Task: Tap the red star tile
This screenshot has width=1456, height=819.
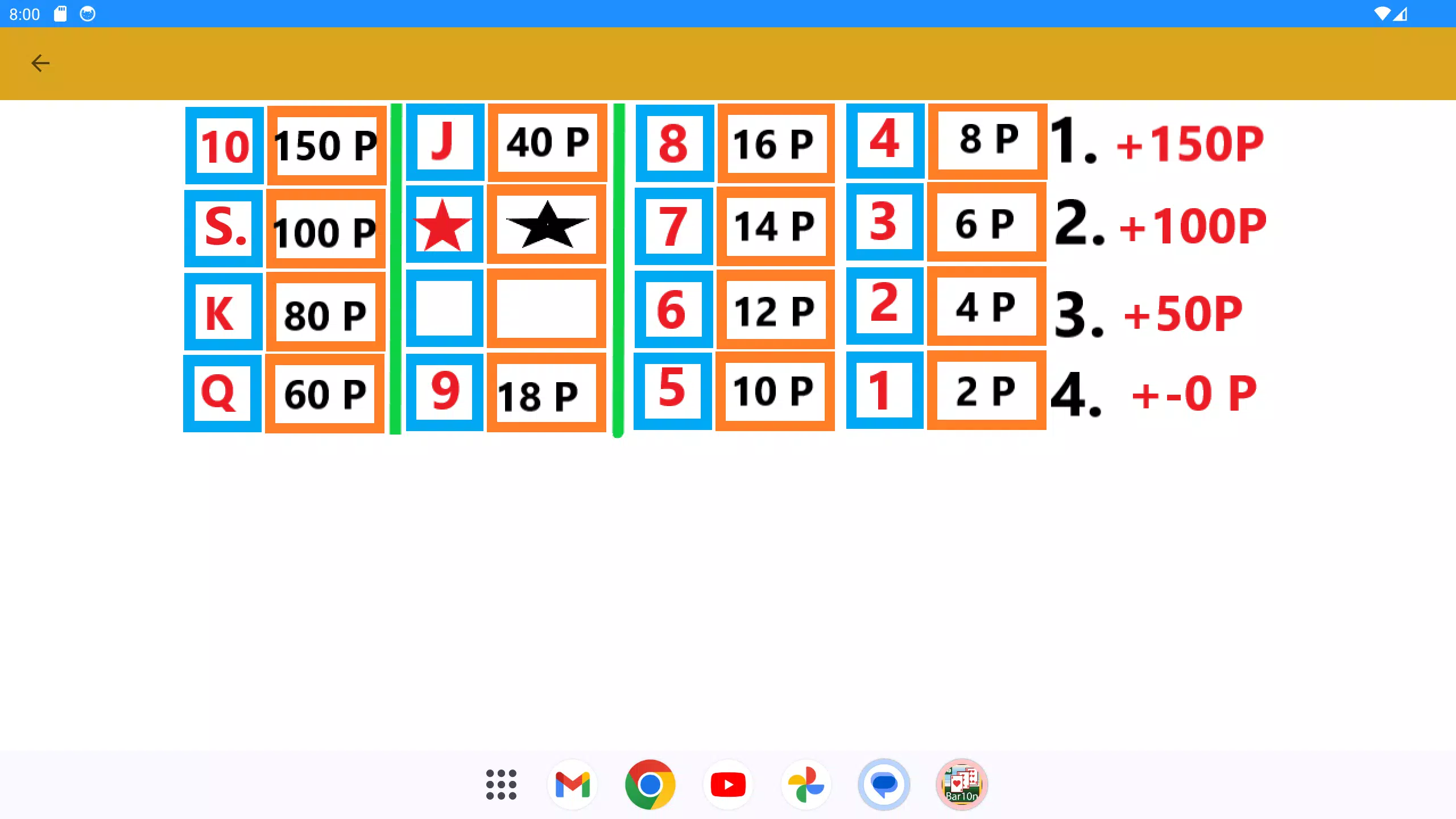Action: (444, 225)
